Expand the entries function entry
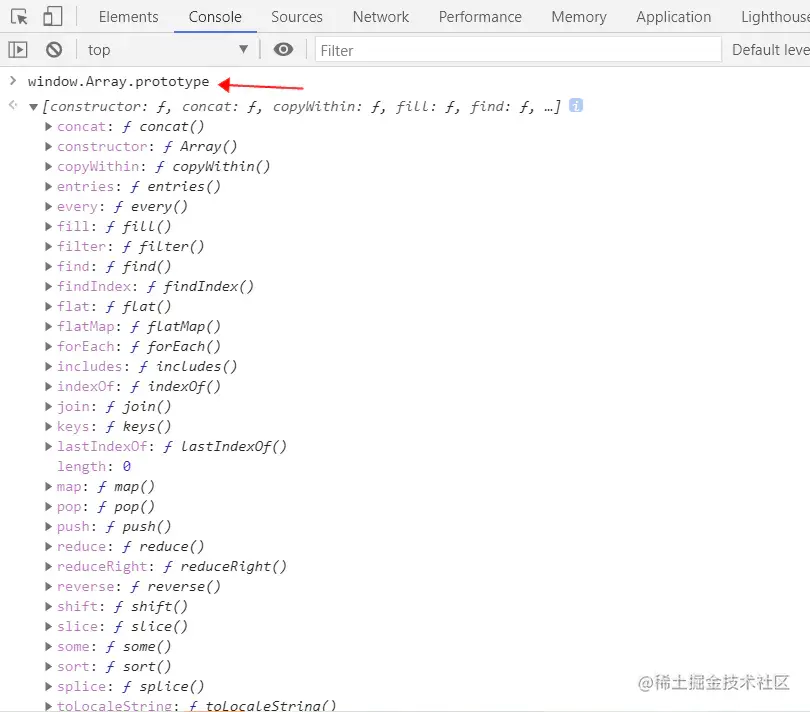Screen dimensions: 810x712 [x=48, y=187]
